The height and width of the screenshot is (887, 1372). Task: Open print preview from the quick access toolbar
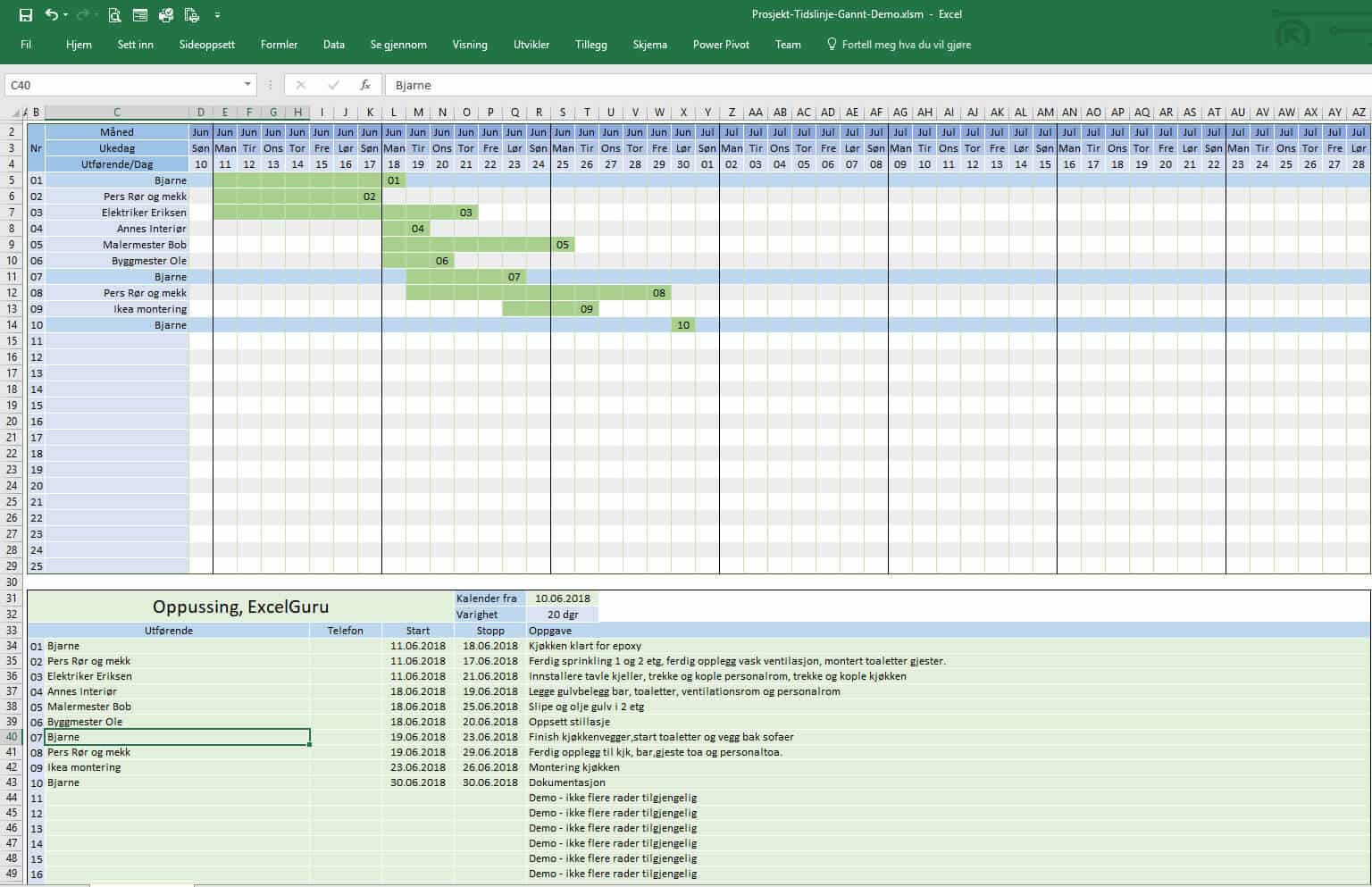(114, 14)
